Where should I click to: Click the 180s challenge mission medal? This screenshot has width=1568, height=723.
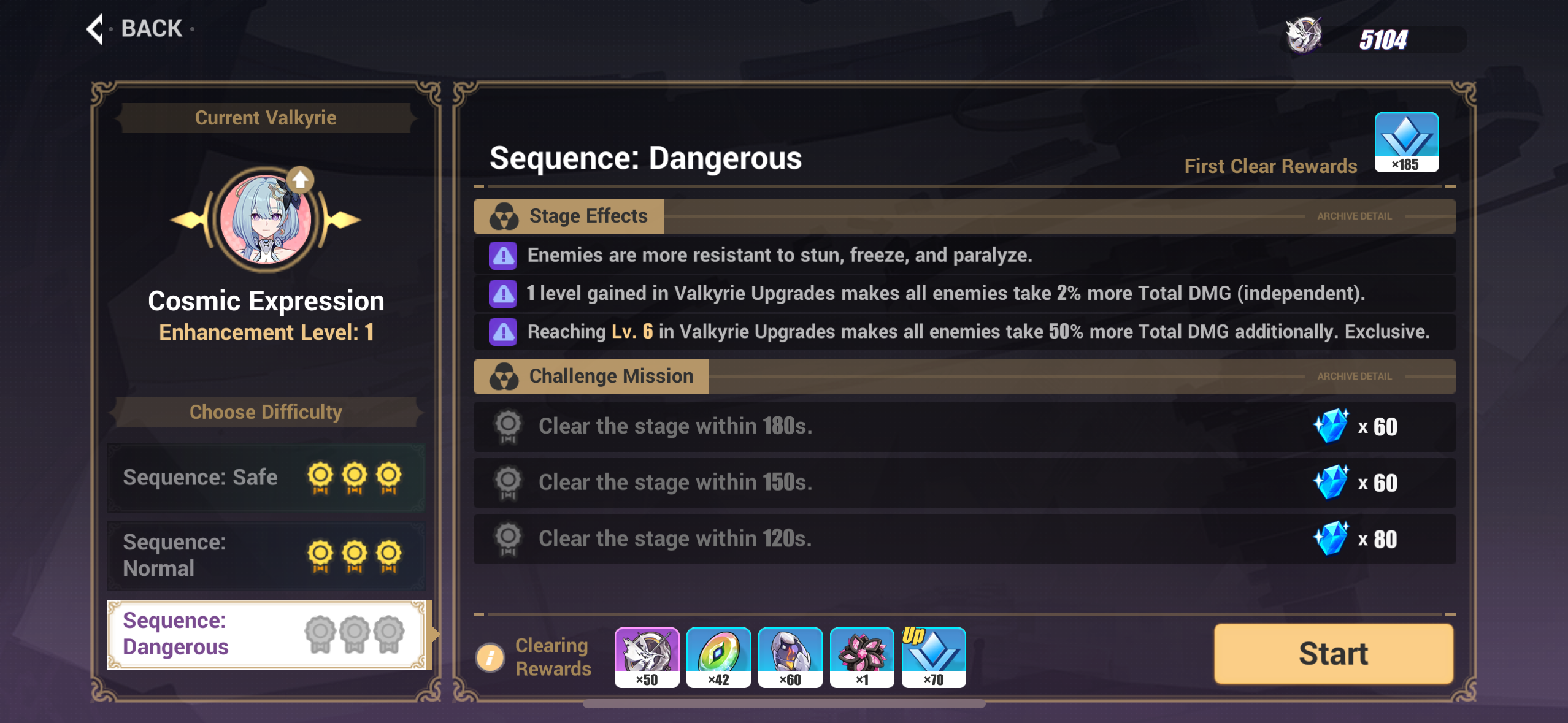508,426
